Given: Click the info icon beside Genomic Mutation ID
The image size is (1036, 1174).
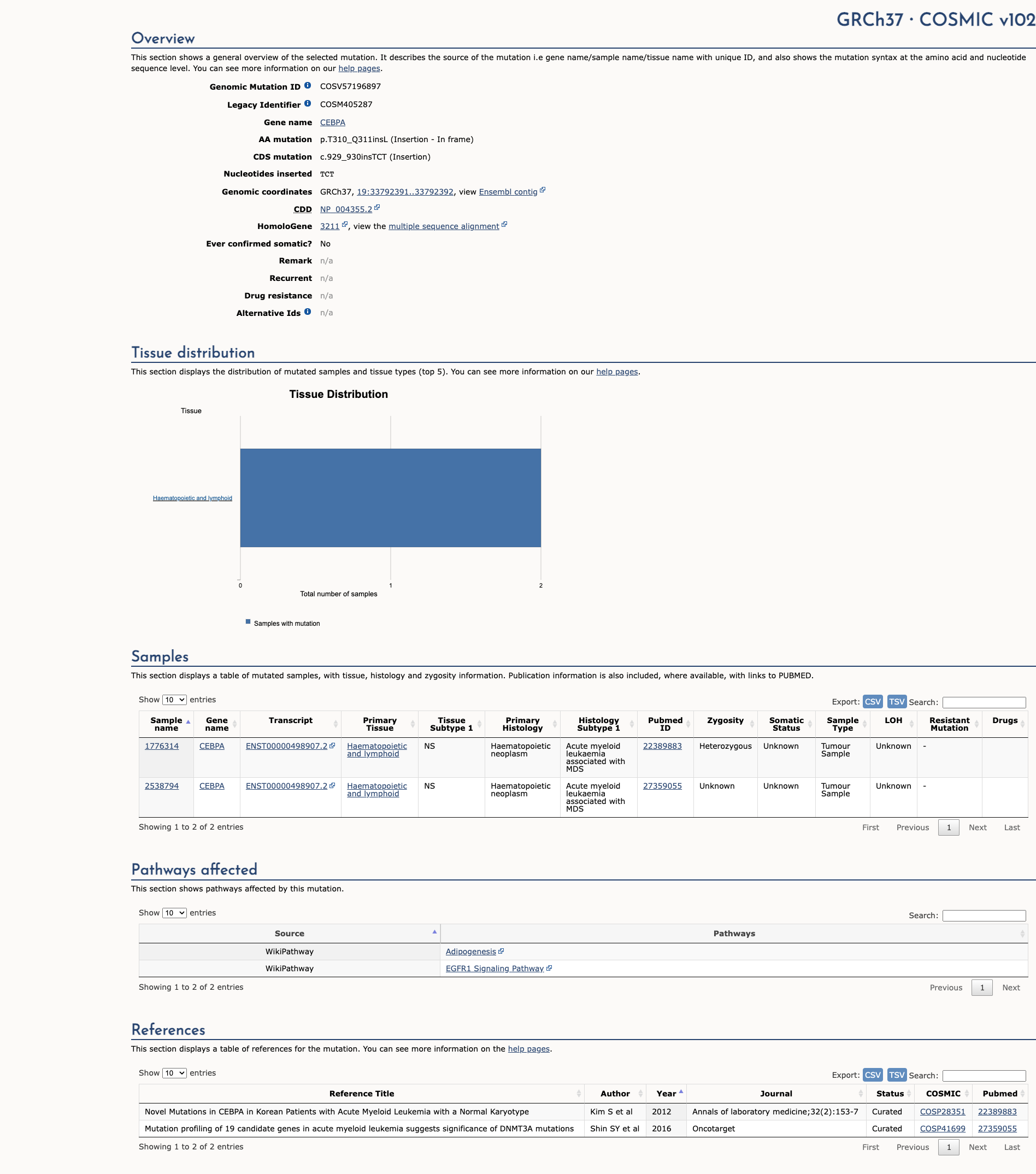Looking at the screenshot, I should 308,86.
